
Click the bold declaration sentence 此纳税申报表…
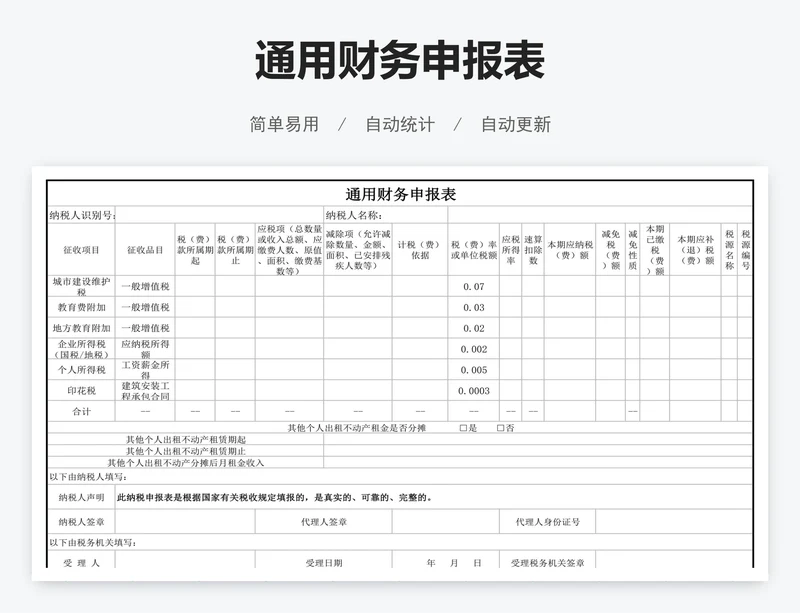coord(275,497)
